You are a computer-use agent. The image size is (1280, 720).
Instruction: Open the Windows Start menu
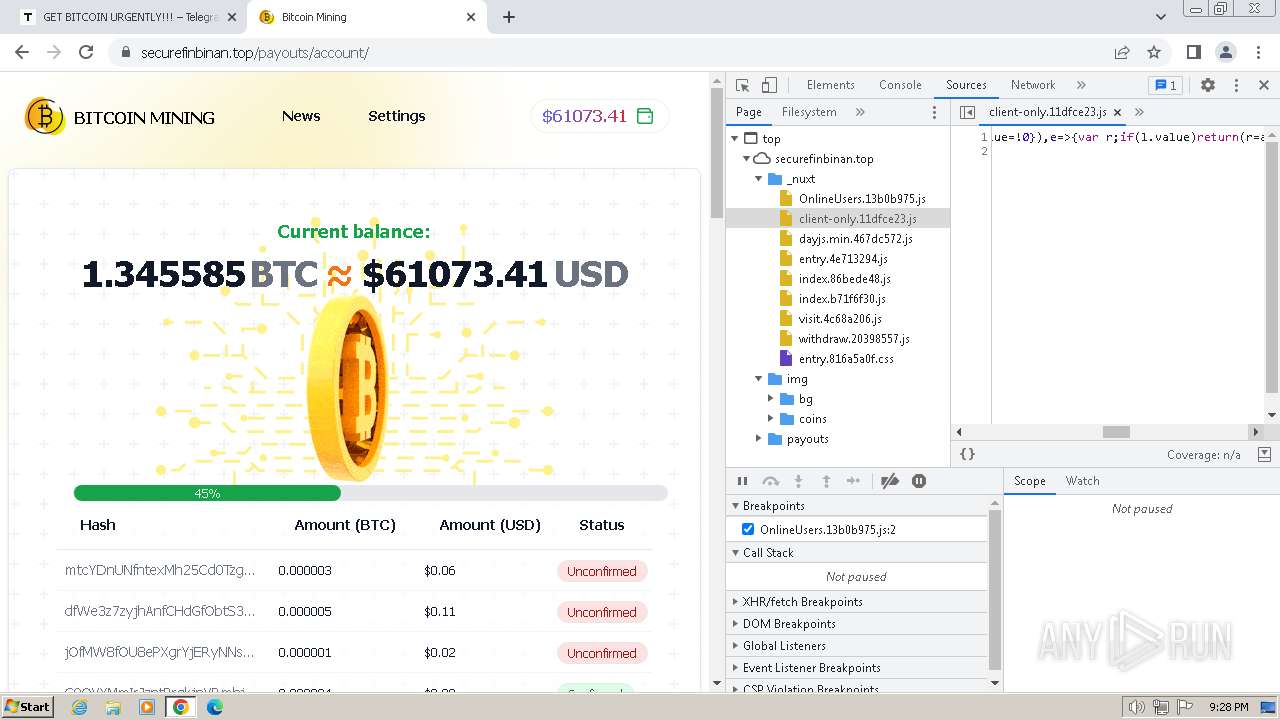pyautogui.click(x=28, y=706)
